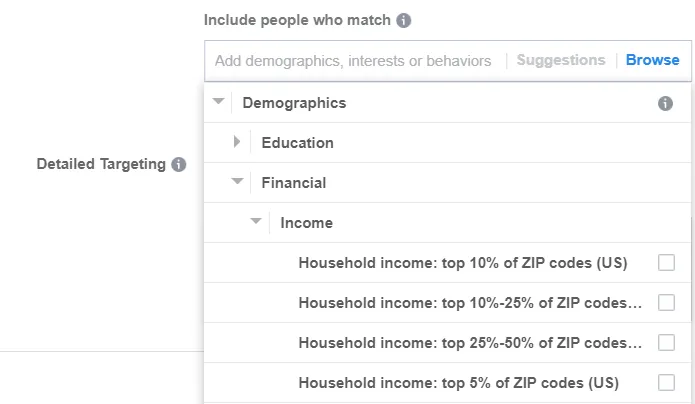Select the Education tree label

point(297,143)
